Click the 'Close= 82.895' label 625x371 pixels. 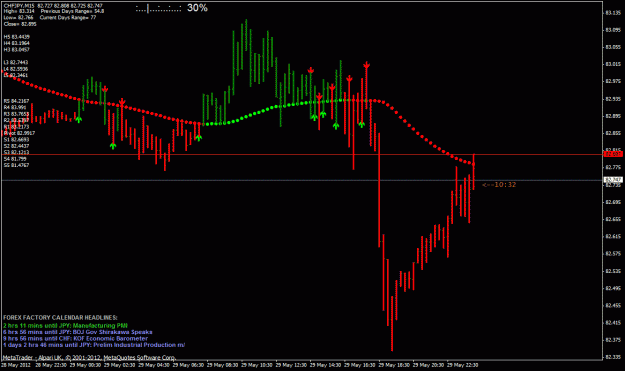click(20, 24)
